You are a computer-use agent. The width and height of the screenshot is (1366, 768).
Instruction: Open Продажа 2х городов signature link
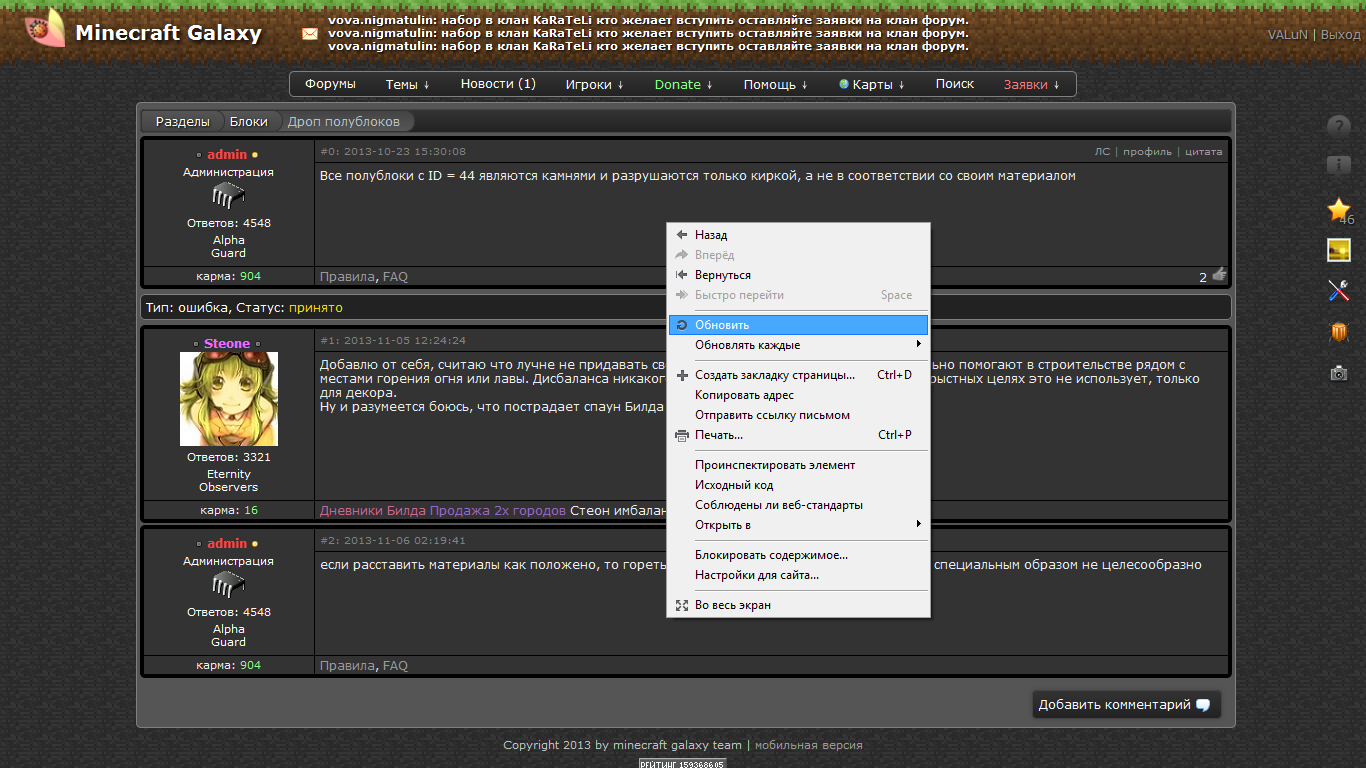tap(498, 511)
